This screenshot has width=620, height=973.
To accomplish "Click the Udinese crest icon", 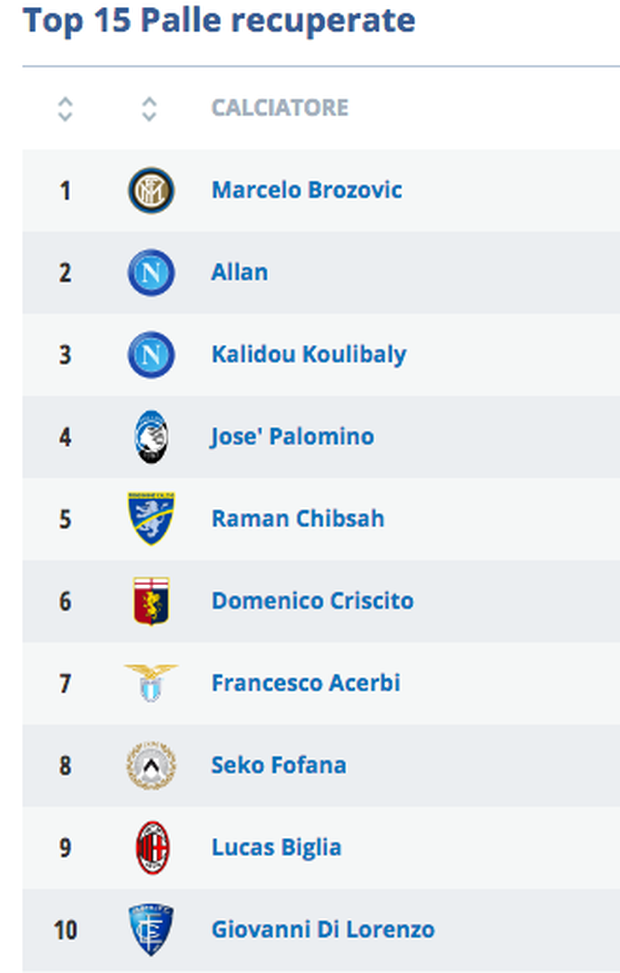I will (151, 766).
